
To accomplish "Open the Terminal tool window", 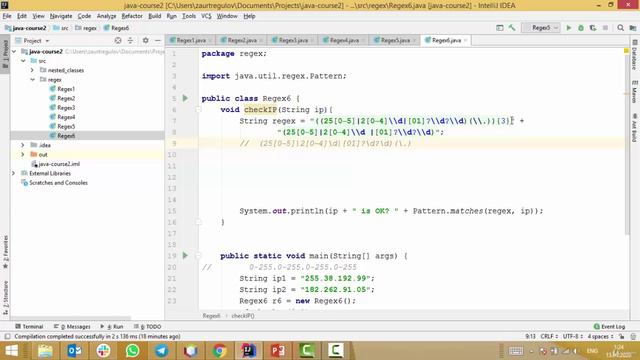I will pos(29,327).
